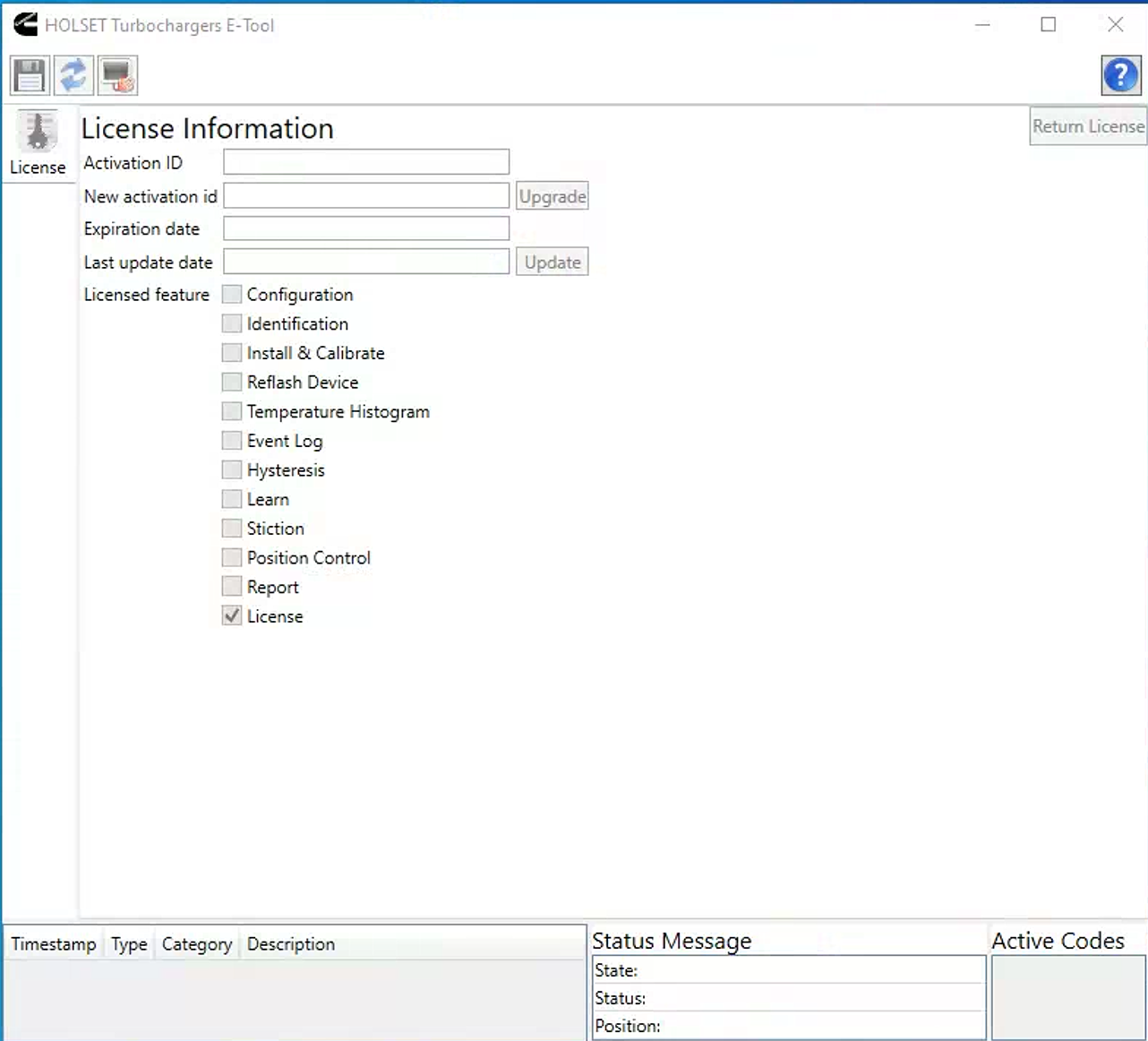Click the Update button

coord(553,262)
